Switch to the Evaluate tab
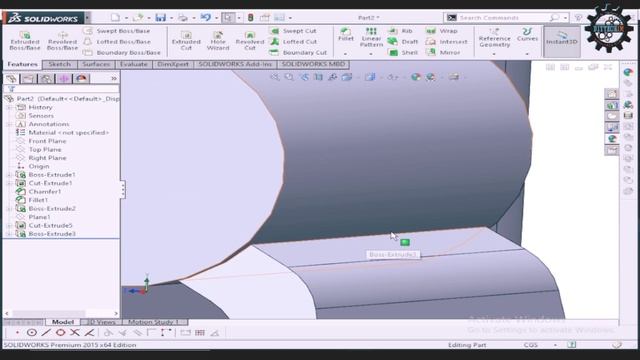 point(134,64)
